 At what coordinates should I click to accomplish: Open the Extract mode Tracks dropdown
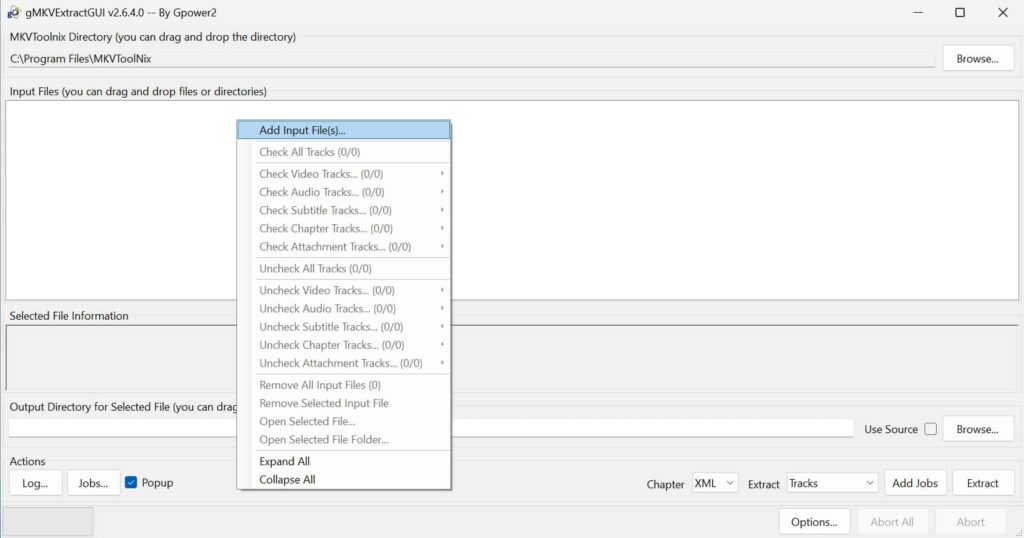click(x=831, y=483)
